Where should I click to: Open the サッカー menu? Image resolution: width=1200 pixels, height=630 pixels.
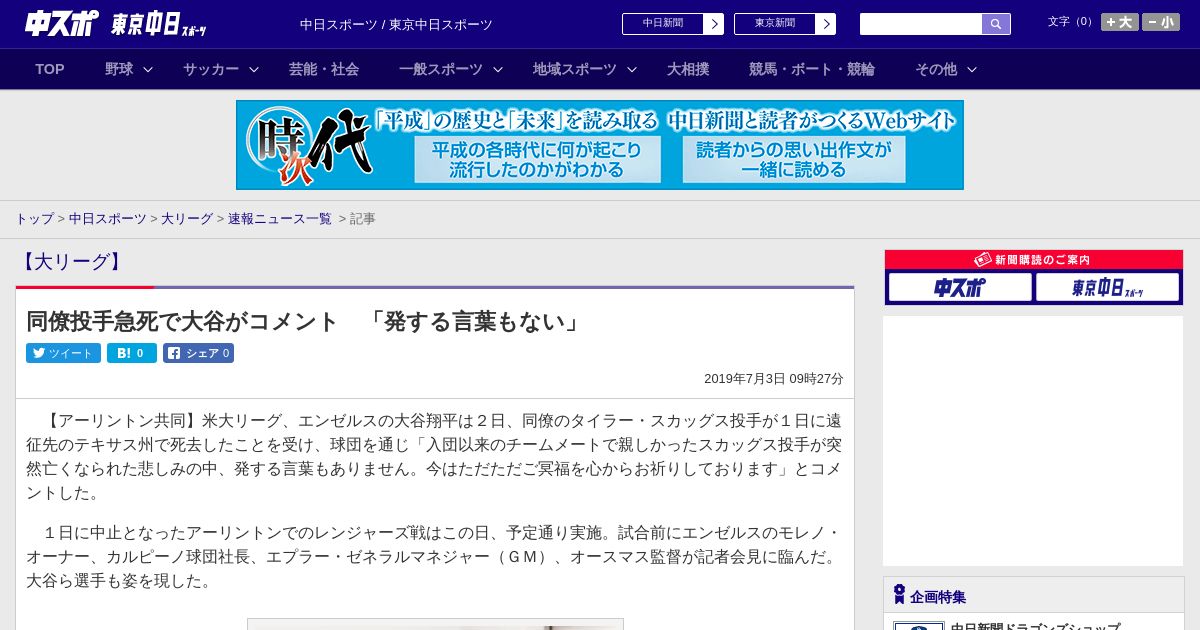[x=211, y=69]
